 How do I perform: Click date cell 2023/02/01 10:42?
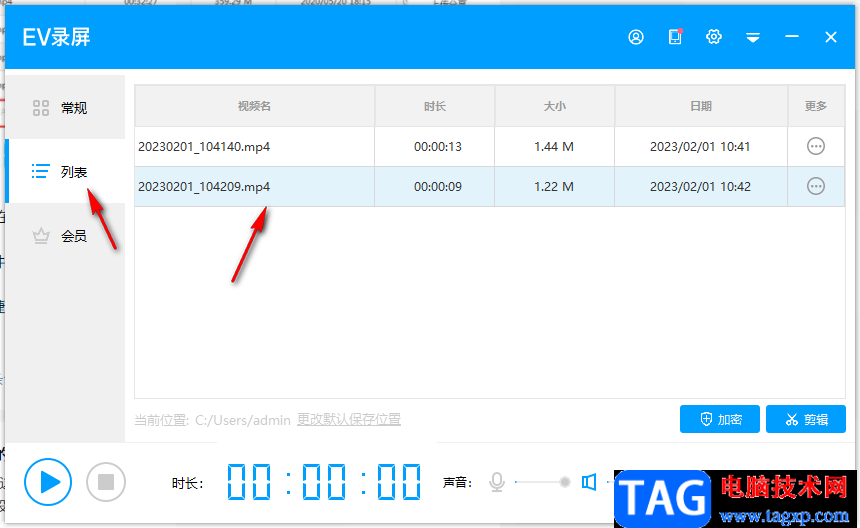point(700,187)
